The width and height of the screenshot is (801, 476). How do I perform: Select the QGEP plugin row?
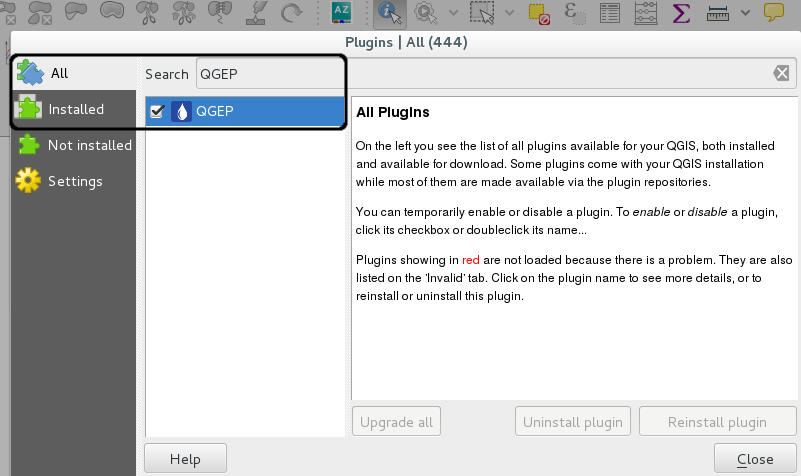tap(245, 111)
